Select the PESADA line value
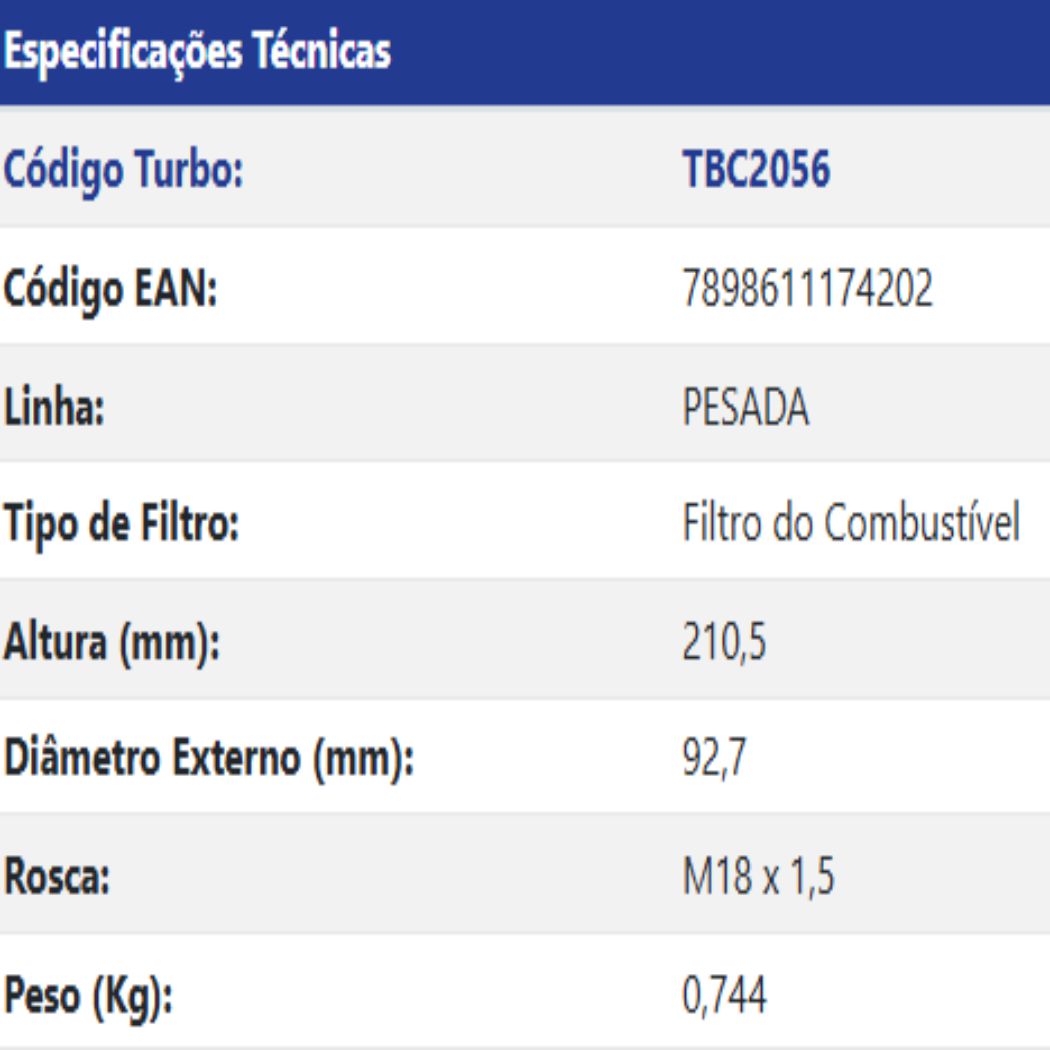This screenshot has height=1050, width=1050. click(x=746, y=409)
